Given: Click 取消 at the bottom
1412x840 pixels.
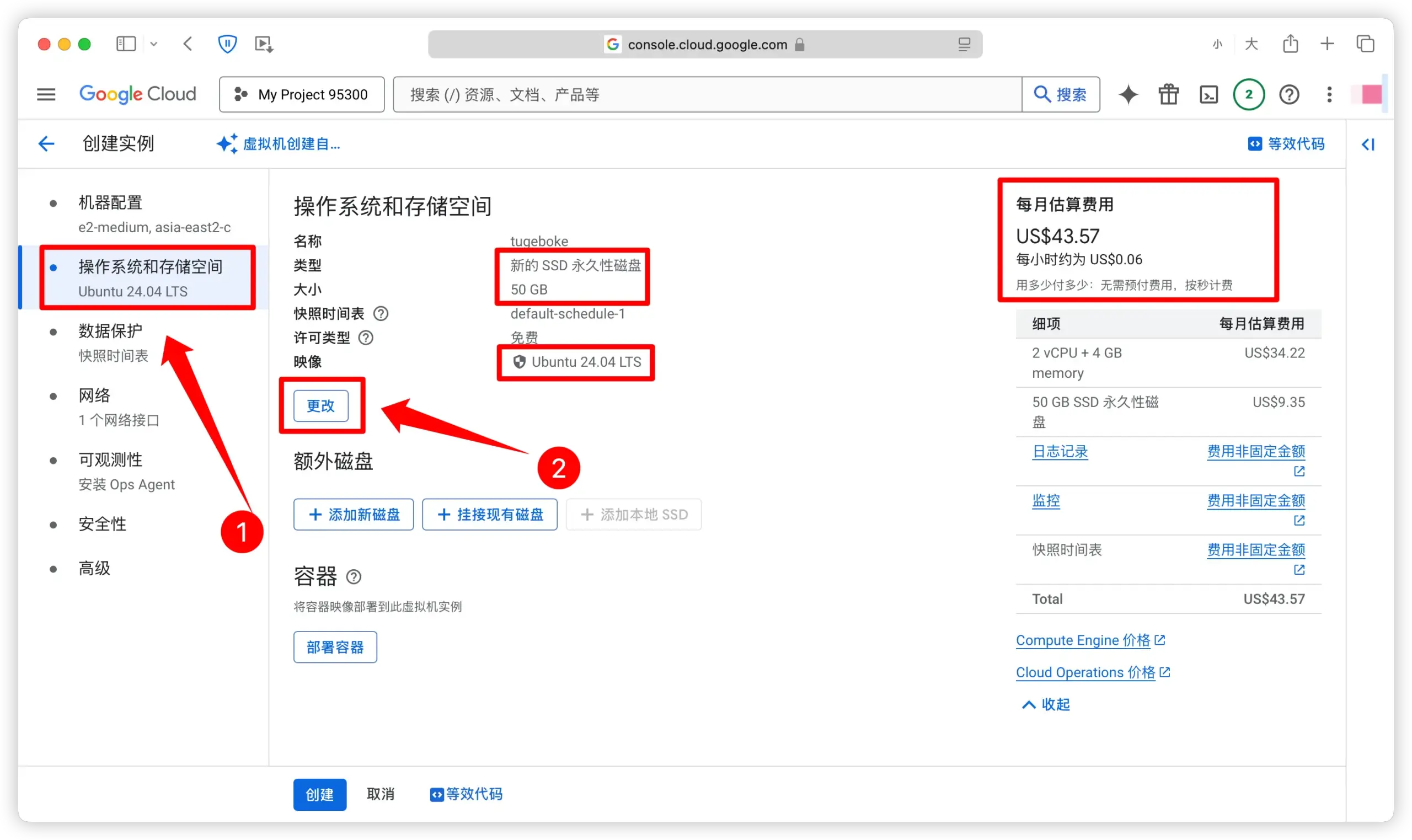Looking at the screenshot, I should coord(381,794).
